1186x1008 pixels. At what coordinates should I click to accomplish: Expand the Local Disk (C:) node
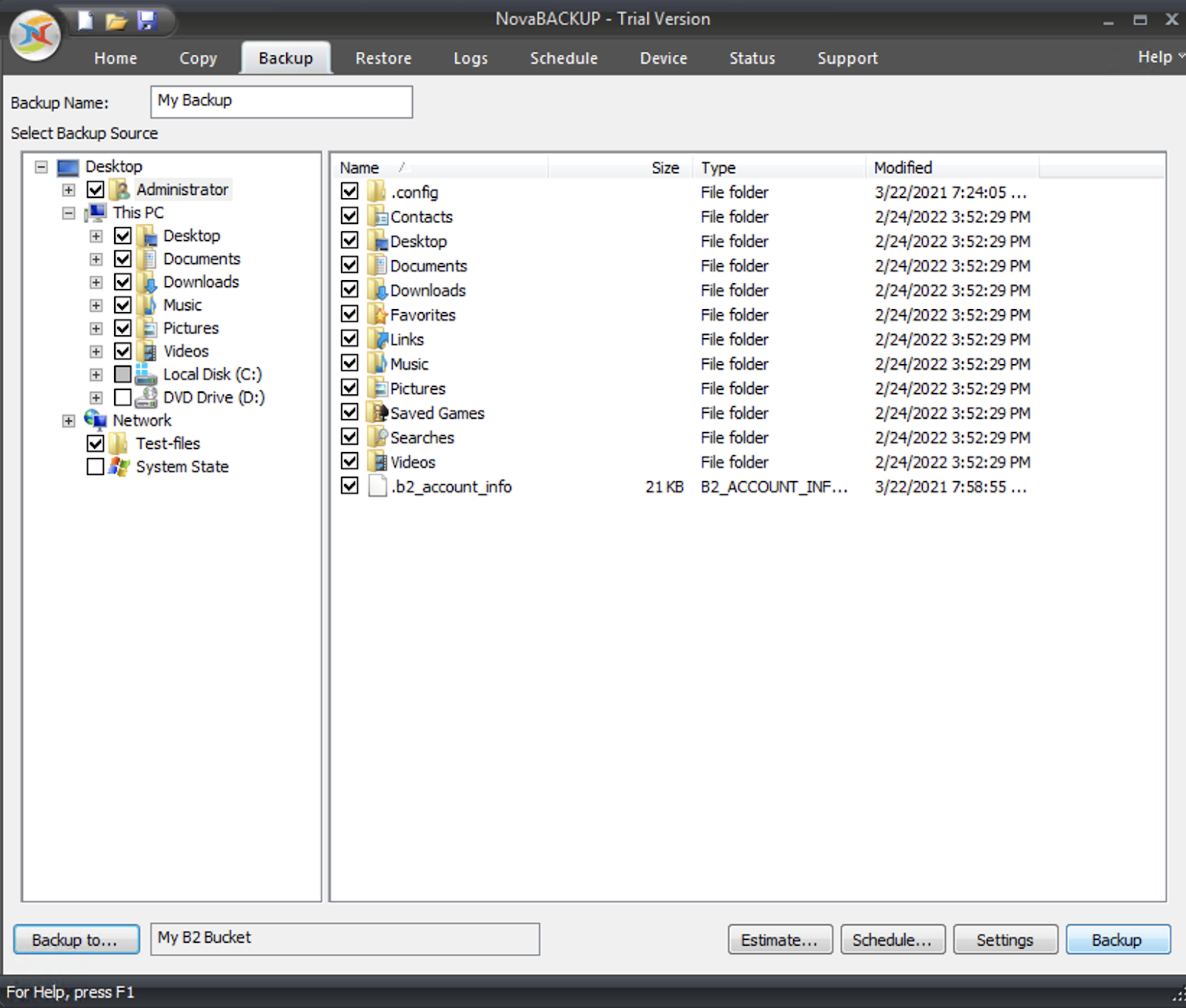[x=96, y=374]
